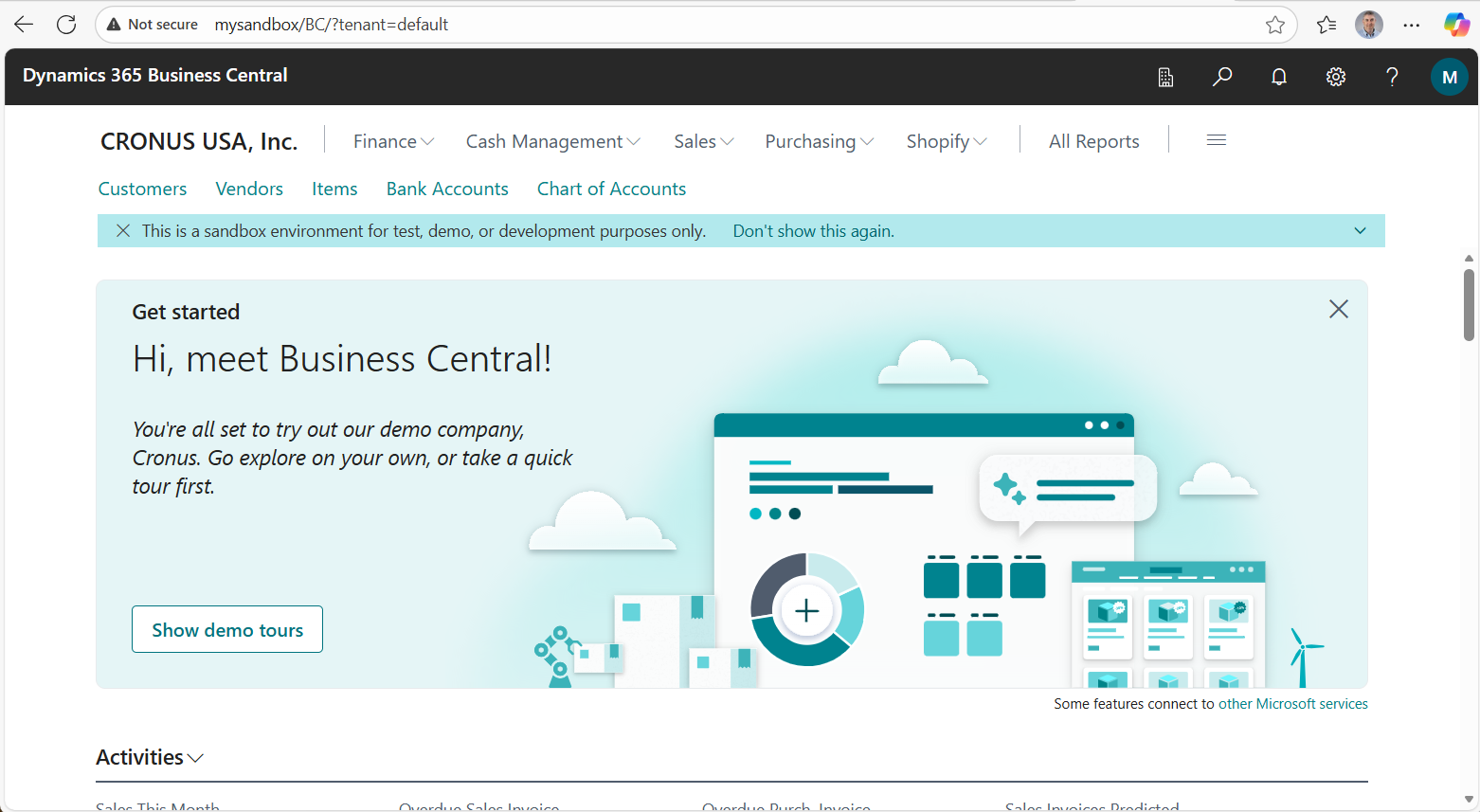Open the Purchasing dropdown menu

[820, 141]
